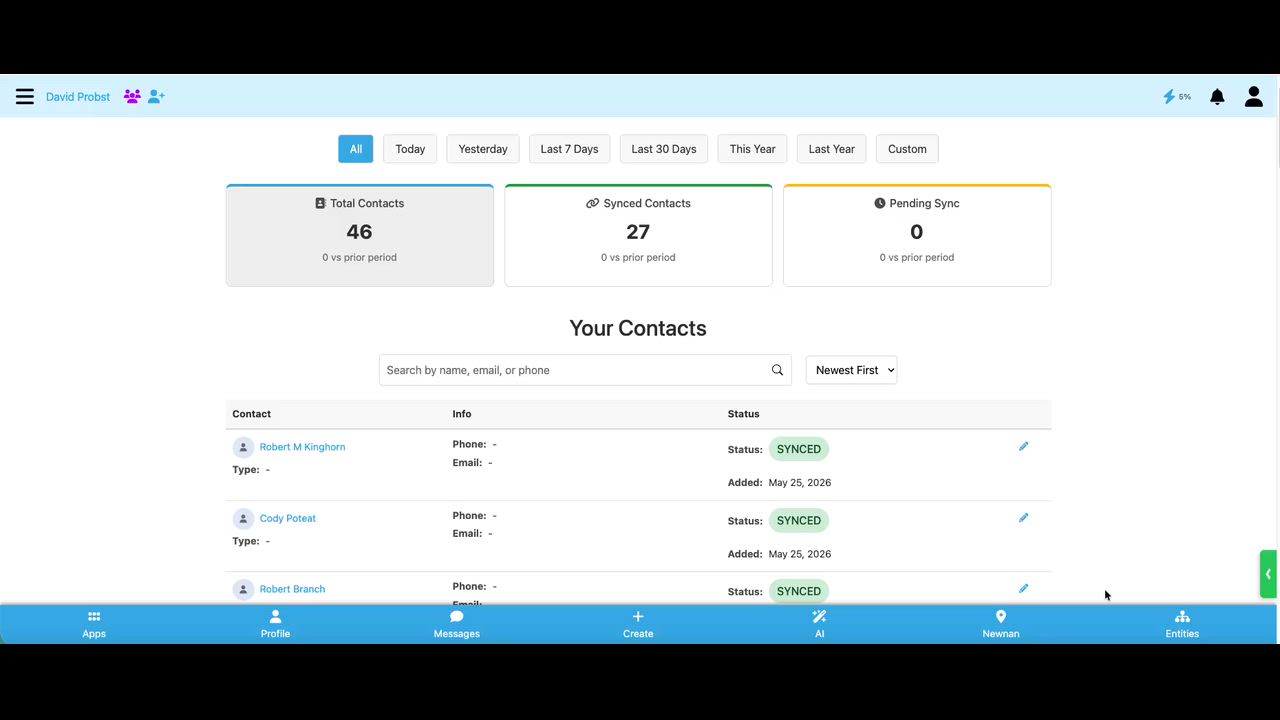Click the lightning bolt 5% indicator
This screenshot has height=720, width=1280.
[x=1177, y=97]
